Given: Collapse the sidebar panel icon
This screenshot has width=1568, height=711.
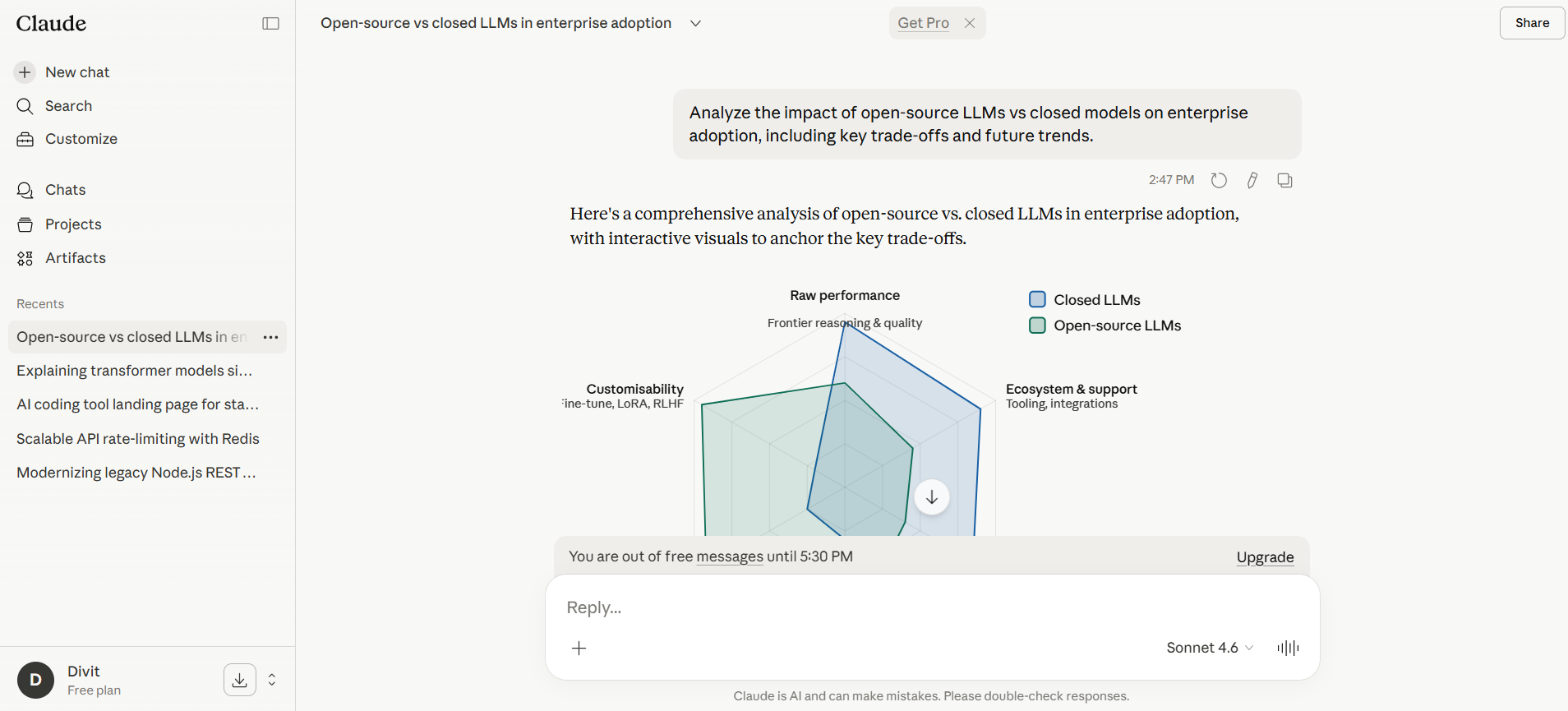Looking at the screenshot, I should click(x=270, y=23).
